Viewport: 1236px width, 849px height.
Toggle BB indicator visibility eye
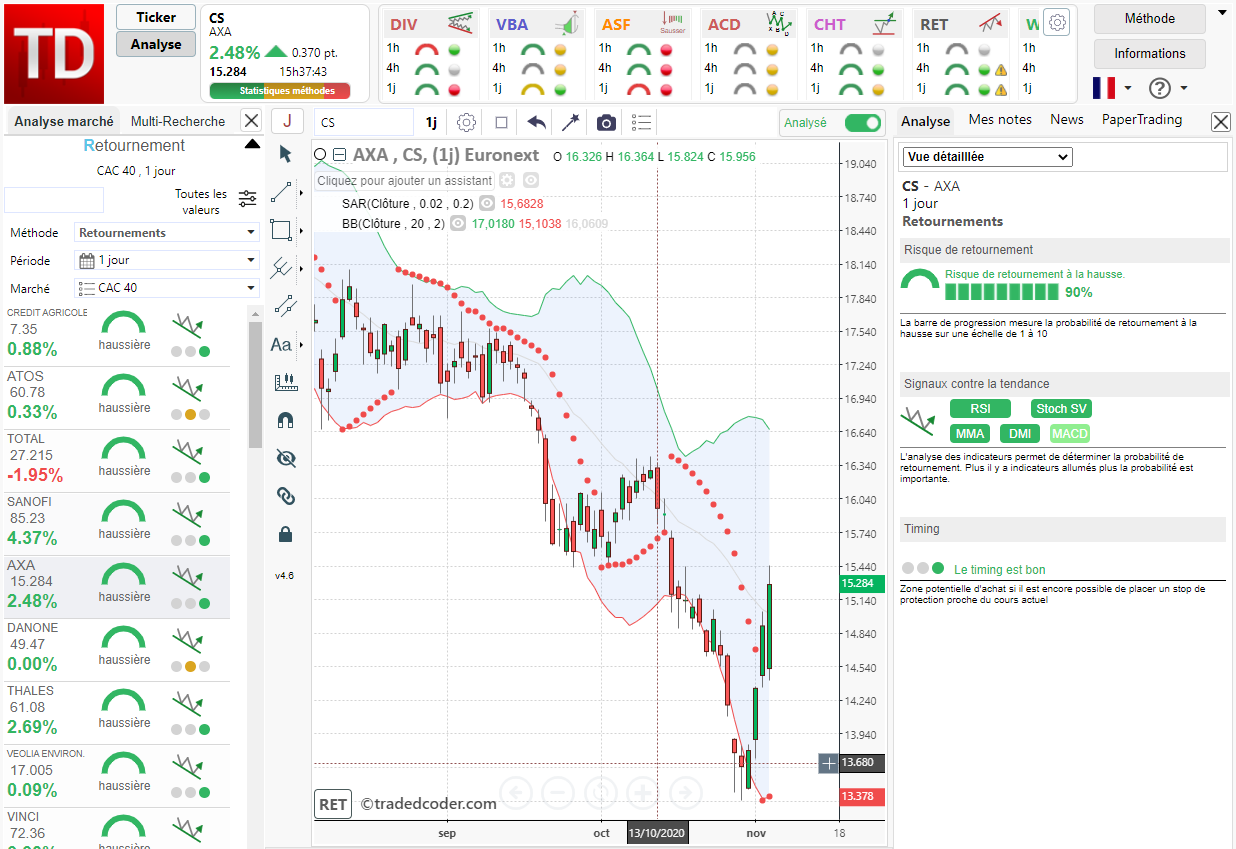pyautogui.click(x=458, y=224)
